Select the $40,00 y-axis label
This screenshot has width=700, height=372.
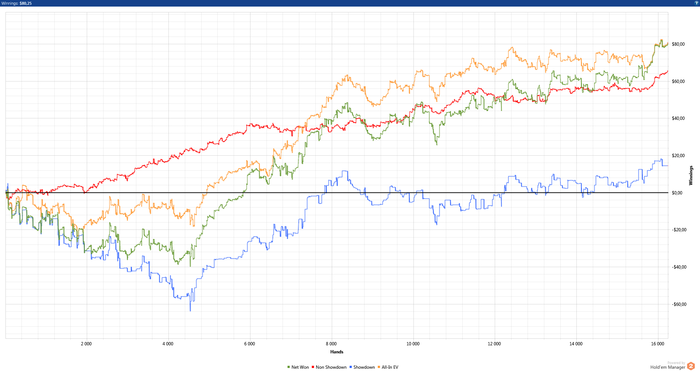click(678, 118)
